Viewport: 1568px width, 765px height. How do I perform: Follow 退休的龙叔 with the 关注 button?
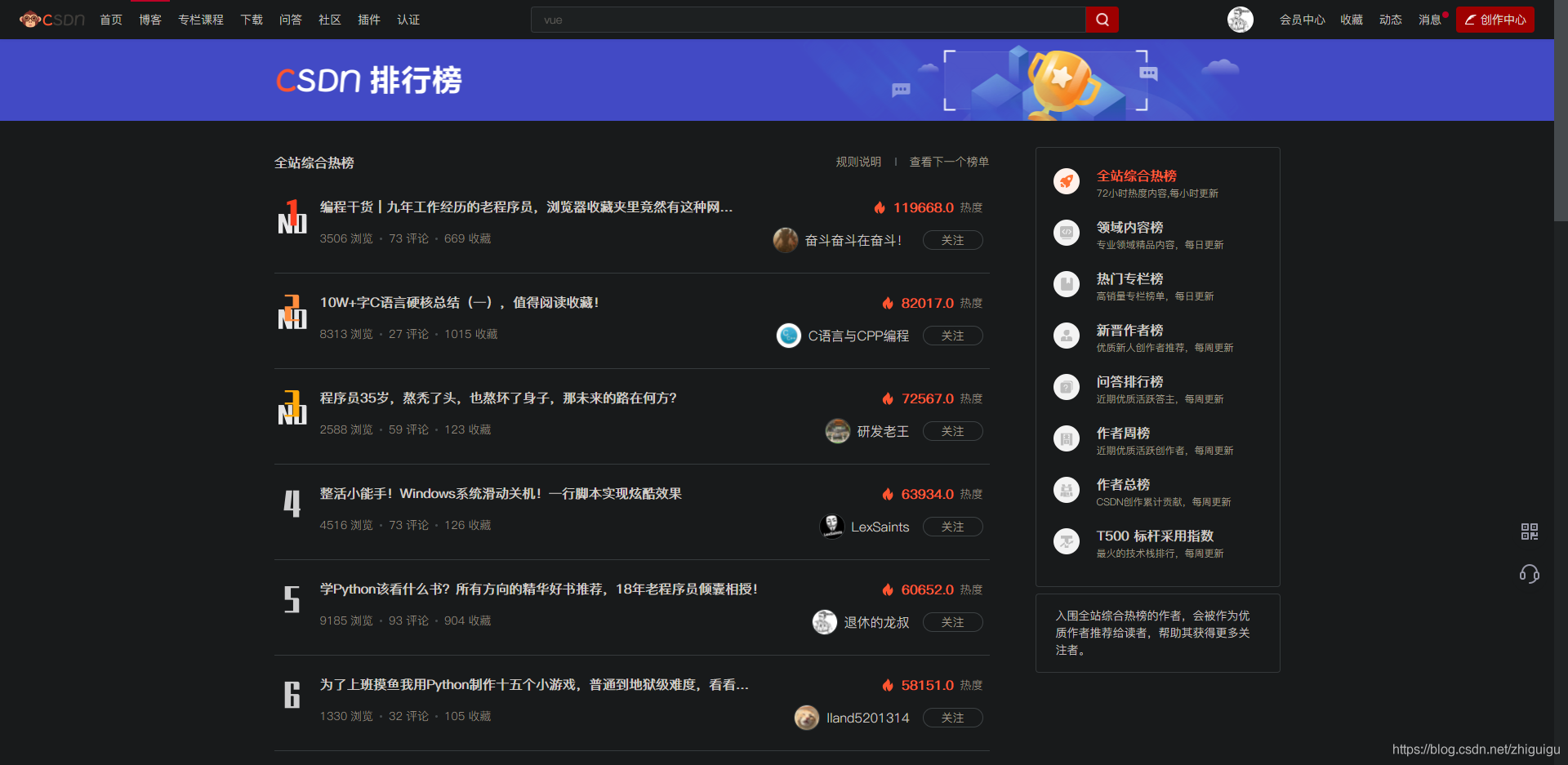953,622
